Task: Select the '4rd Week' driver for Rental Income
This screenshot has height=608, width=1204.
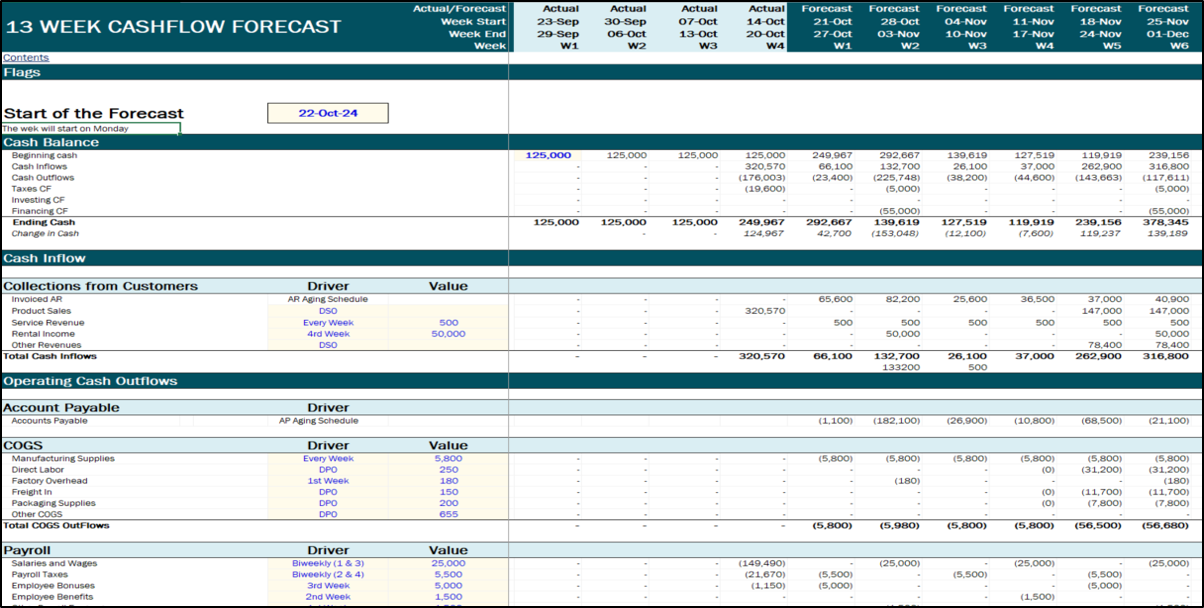Action: [x=328, y=334]
